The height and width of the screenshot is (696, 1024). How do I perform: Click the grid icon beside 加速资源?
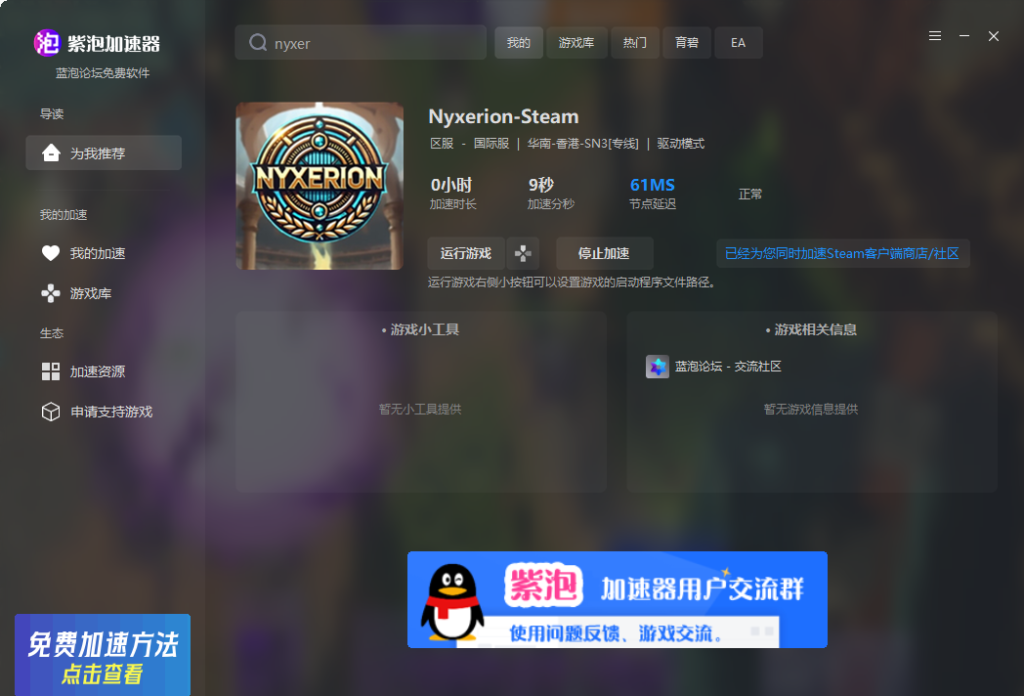pos(51,372)
